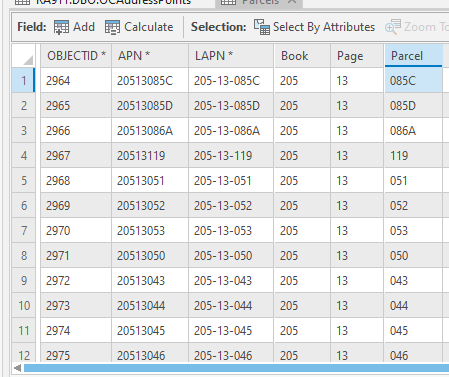449x377 pixels.
Task: Close the Parcels table tab
Action: (292, 1)
